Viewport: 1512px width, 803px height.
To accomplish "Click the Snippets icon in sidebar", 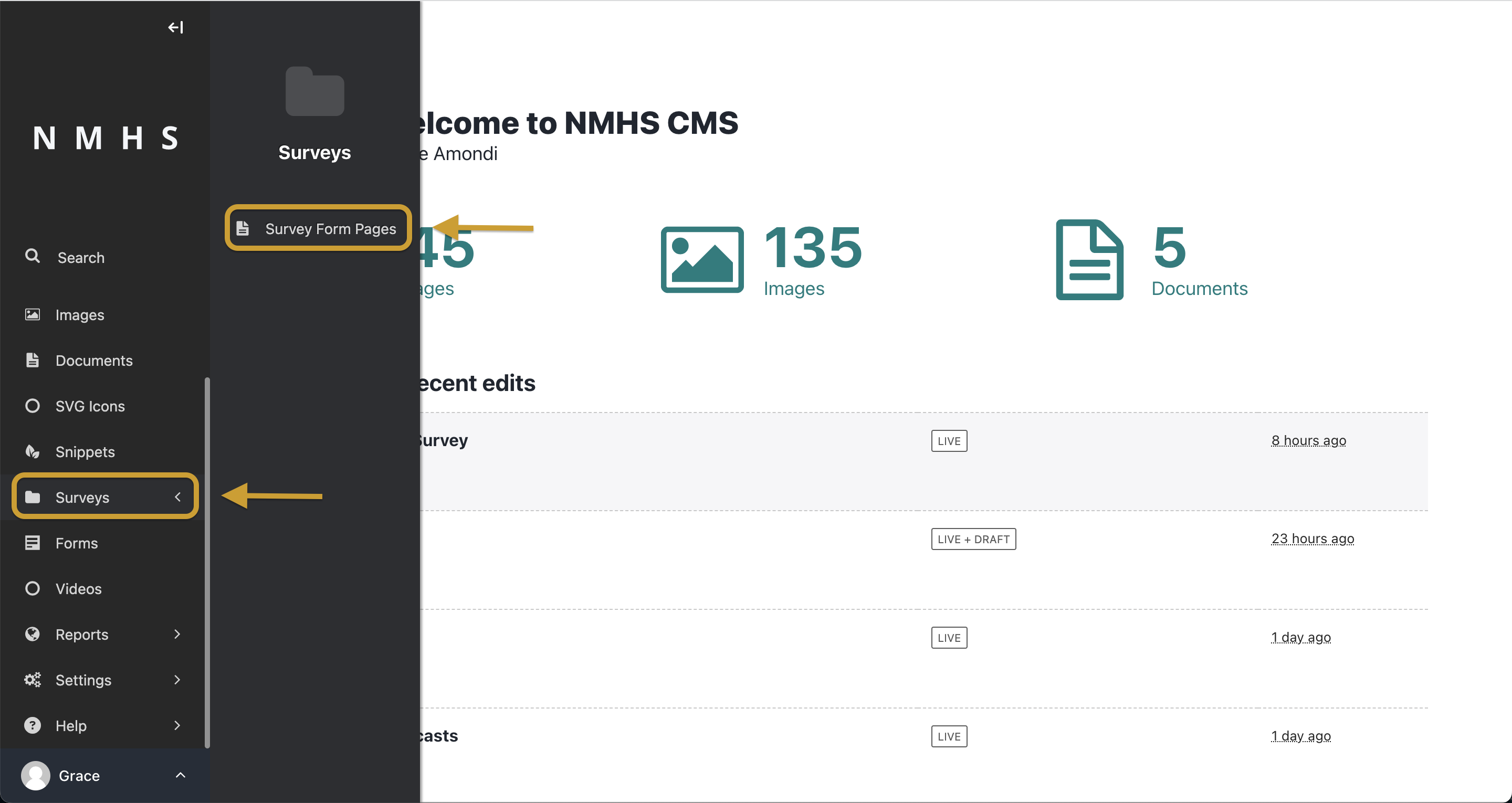I will [33, 451].
